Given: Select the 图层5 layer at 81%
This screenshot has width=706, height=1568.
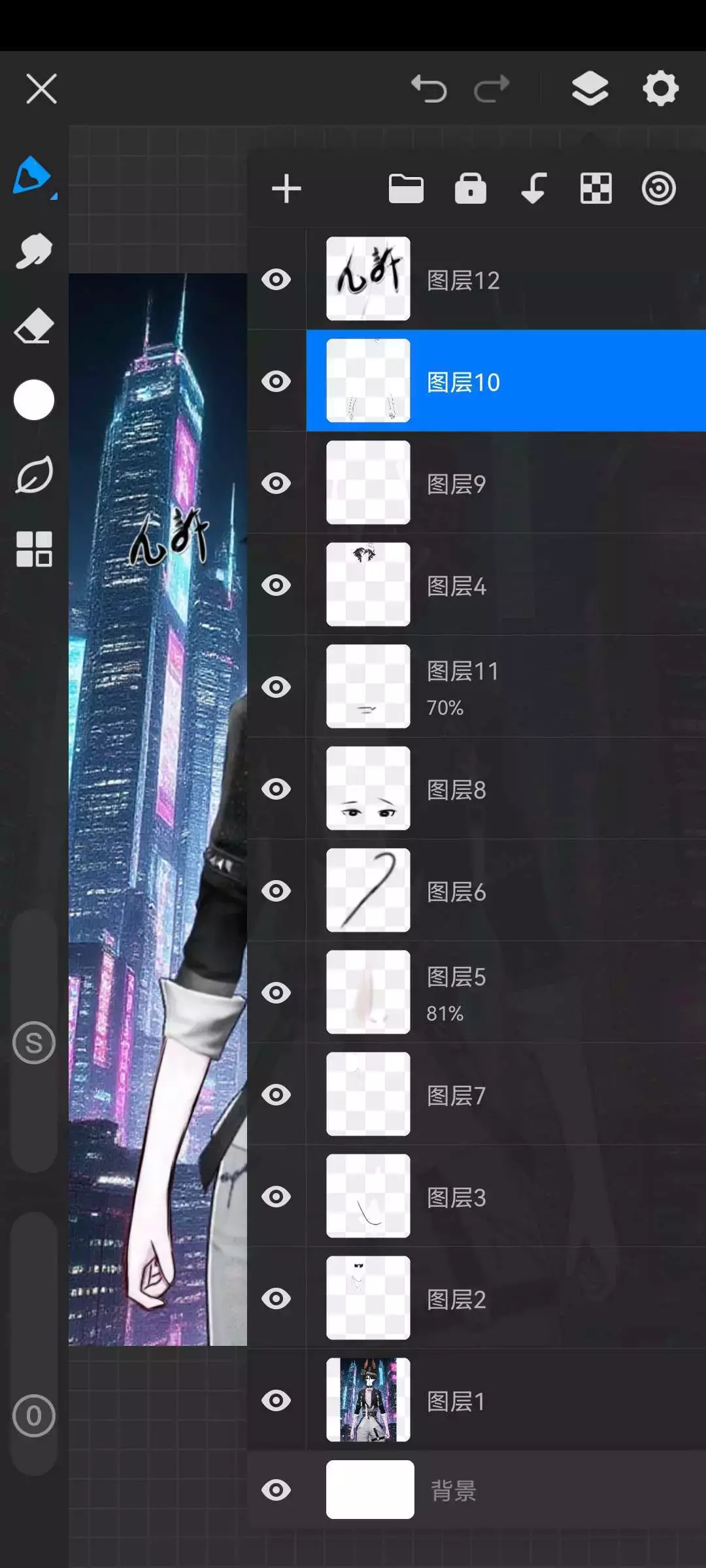Looking at the screenshot, I should (x=506, y=992).
